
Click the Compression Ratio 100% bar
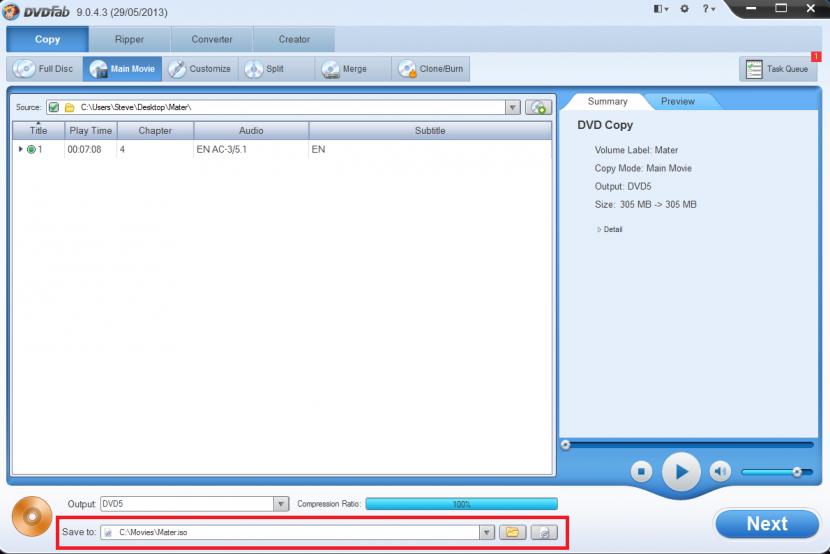[x=461, y=504]
